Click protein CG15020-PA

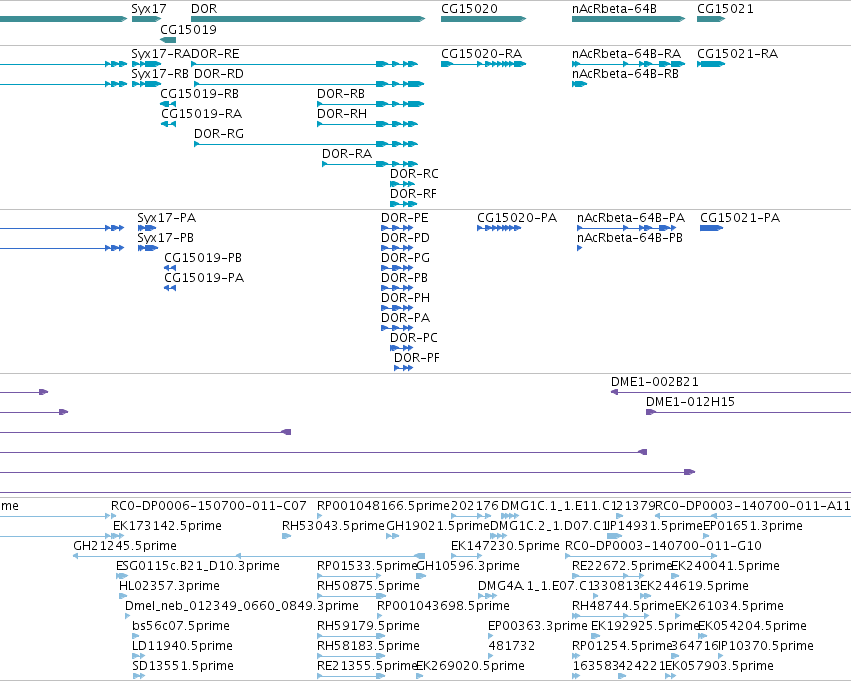point(499,228)
